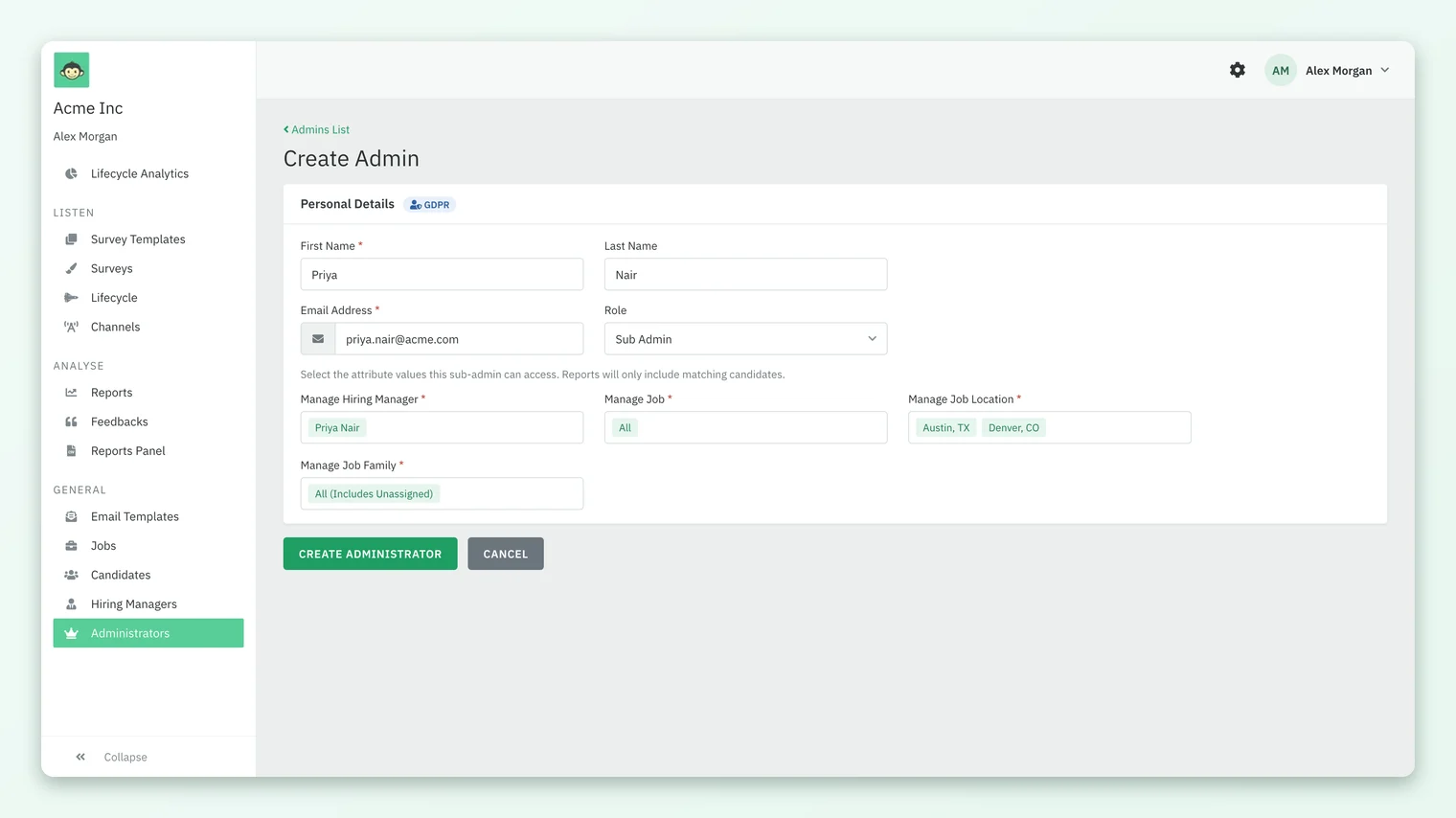Click the All (Includes Unassigned) tag

374,494
